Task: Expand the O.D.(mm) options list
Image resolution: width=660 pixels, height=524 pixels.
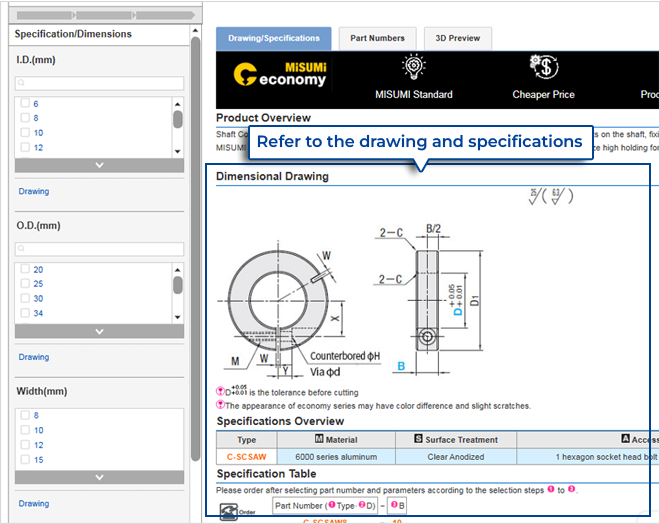Action: (98, 331)
